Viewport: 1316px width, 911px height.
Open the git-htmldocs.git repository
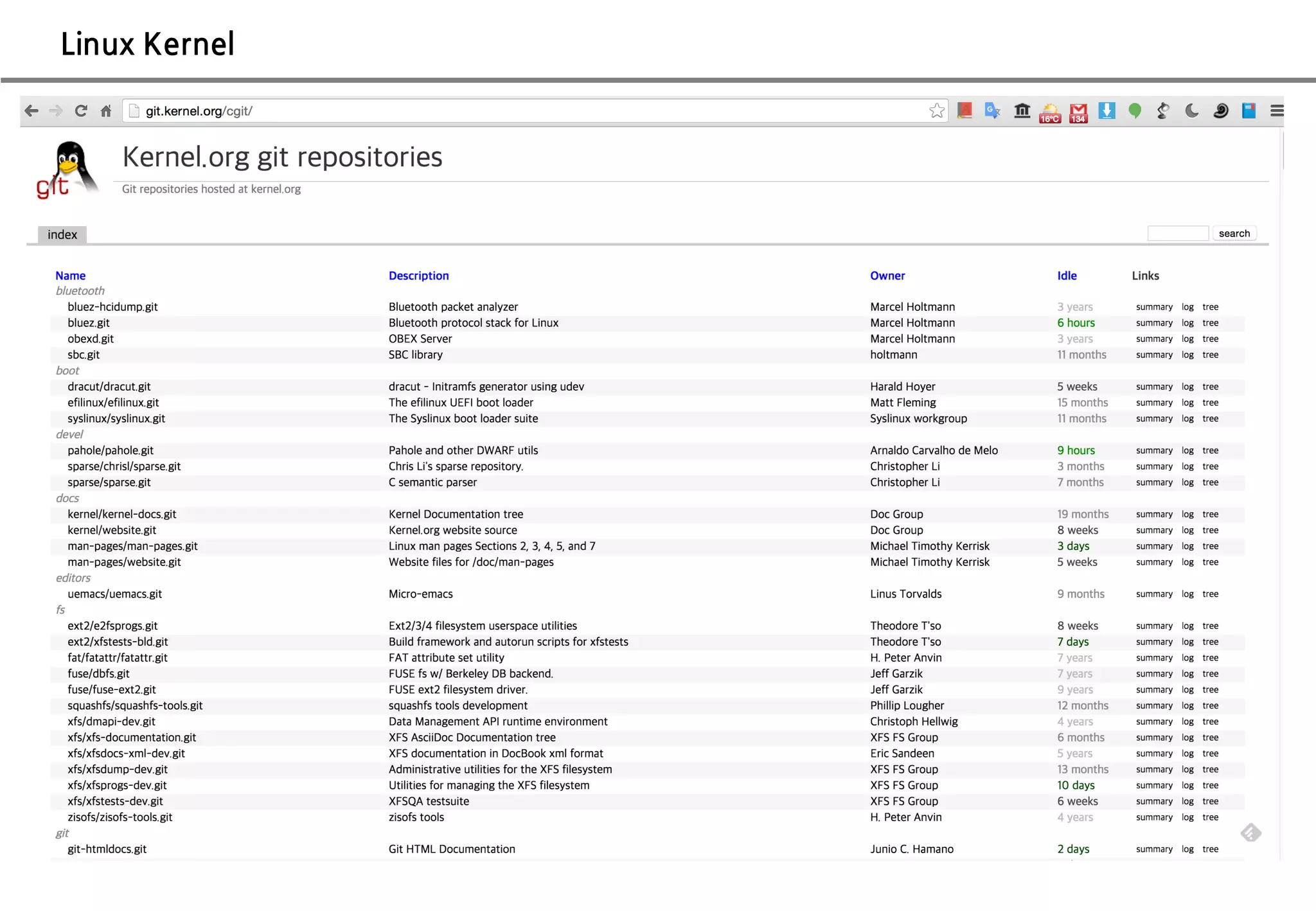point(107,849)
